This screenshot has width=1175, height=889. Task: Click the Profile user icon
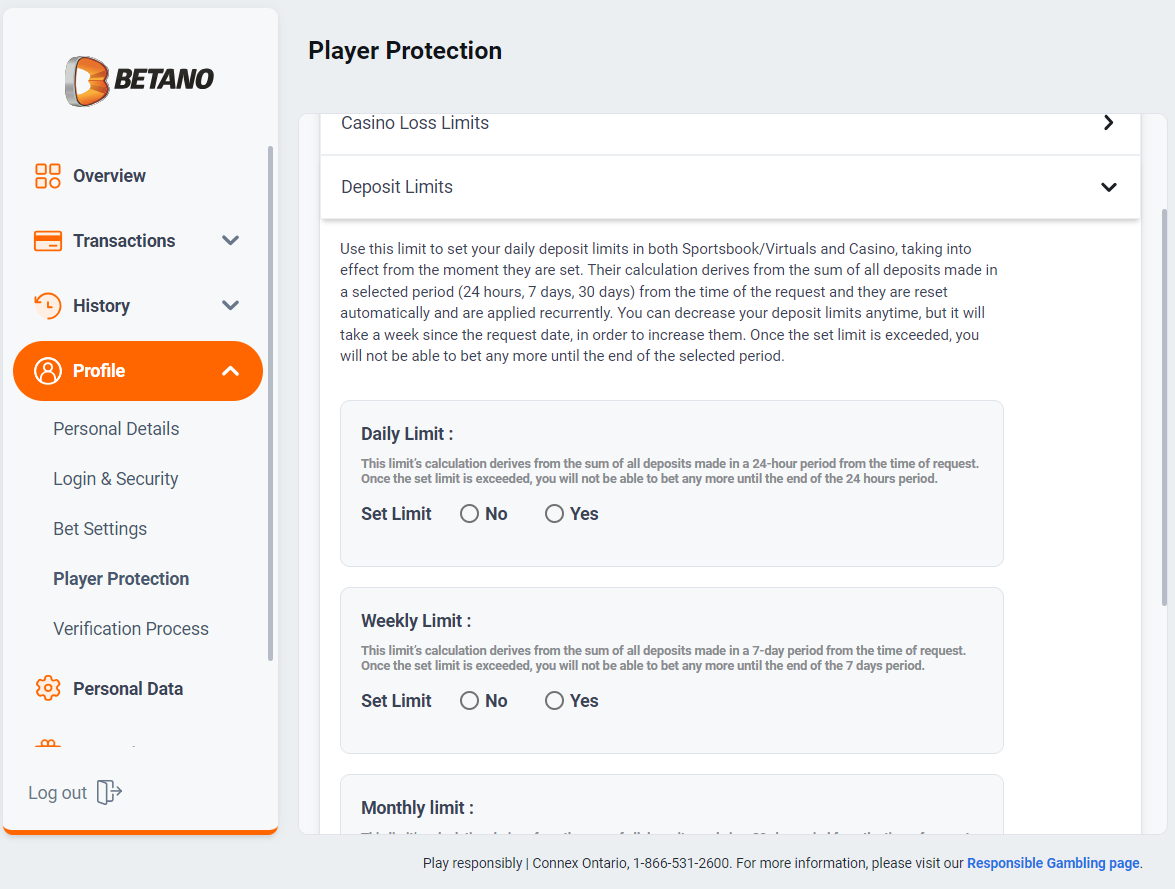[48, 371]
